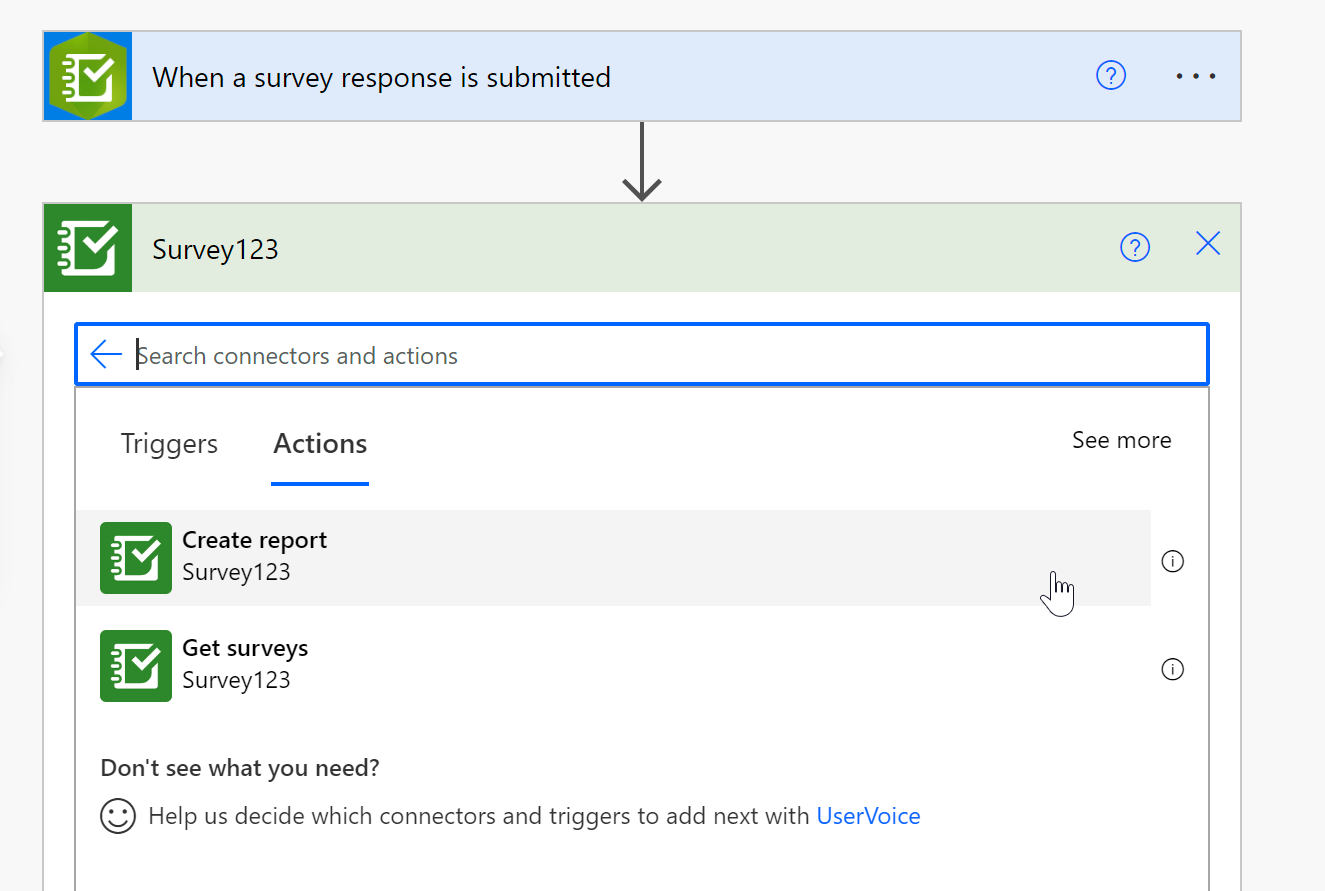This screenshot has height=891, width=1325.
Task: Open the trigger step's ellipsis menu
Action: click(1196, 76)
